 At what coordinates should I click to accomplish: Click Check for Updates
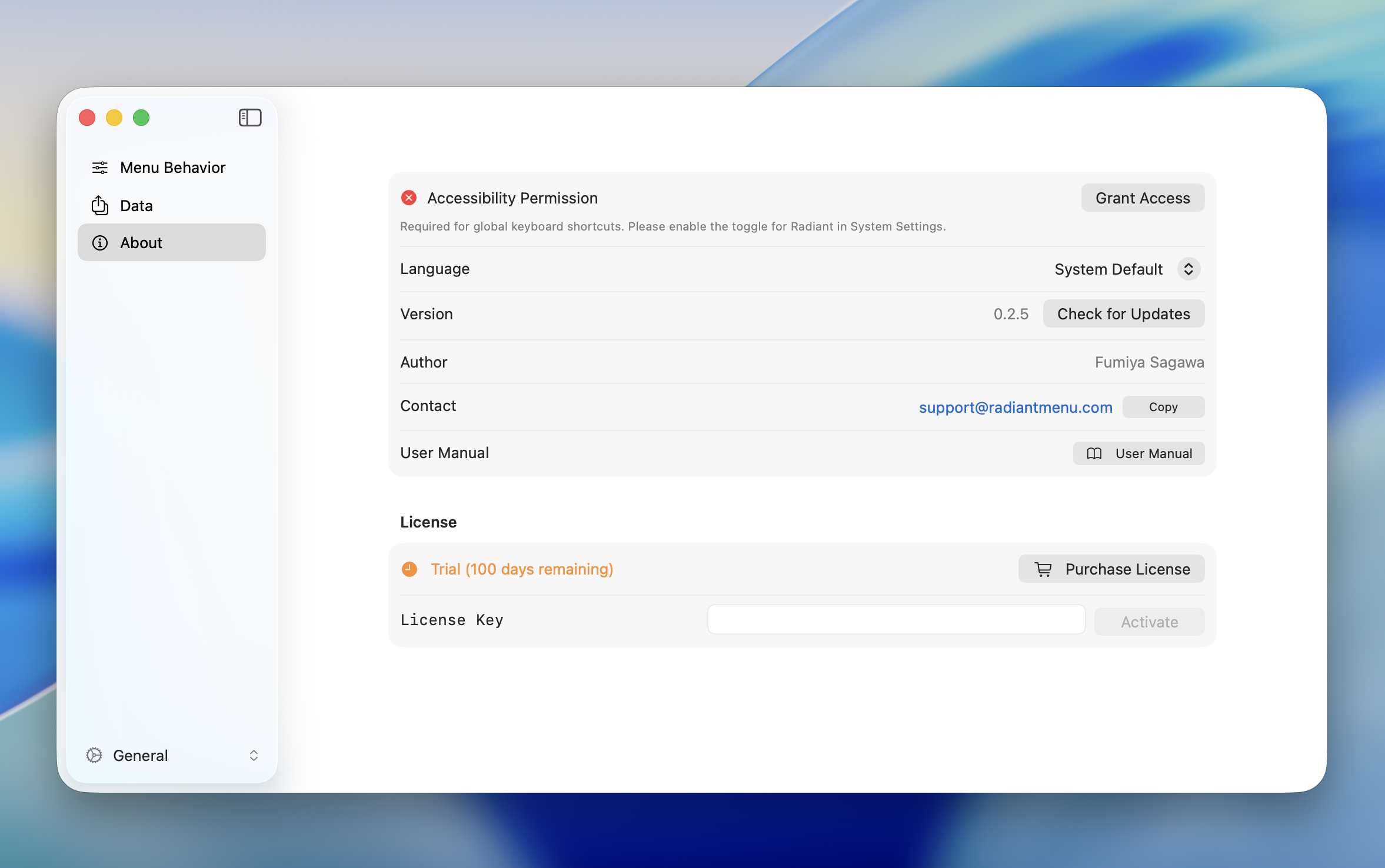pyautogui.click(x=1123, y=313)
